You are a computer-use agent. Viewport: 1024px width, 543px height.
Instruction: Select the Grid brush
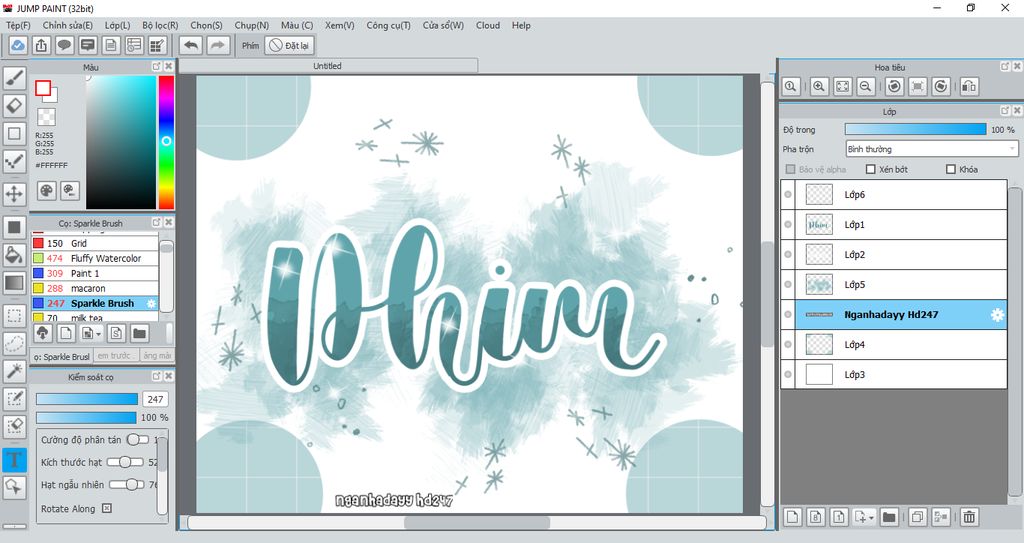pyautogui.click(x=95, y=243)
